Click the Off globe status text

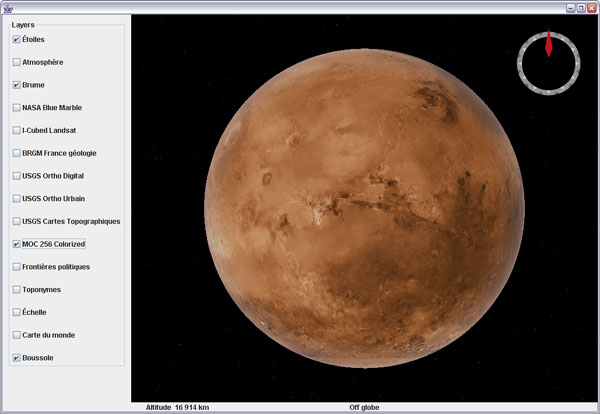pyautogui.click(x=364, y=407)
